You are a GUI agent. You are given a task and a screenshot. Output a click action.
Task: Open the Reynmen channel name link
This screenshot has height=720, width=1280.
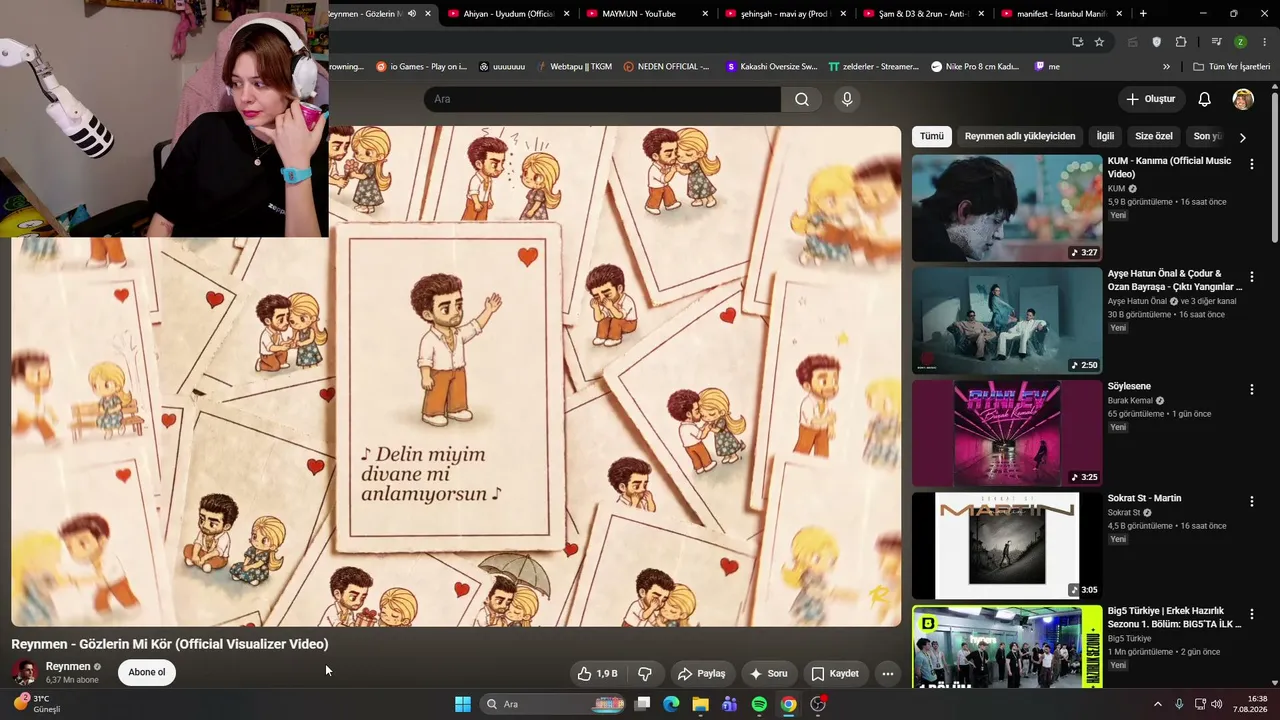click(68, 666)
